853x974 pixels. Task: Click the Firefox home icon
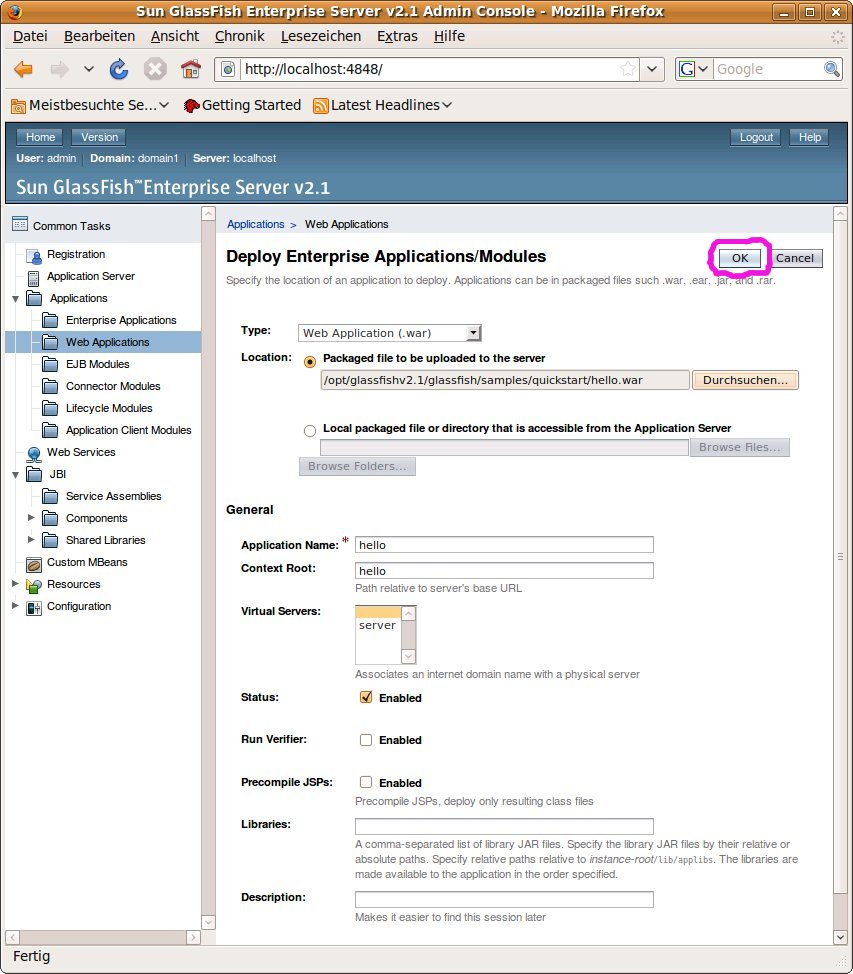coord(190,69)
